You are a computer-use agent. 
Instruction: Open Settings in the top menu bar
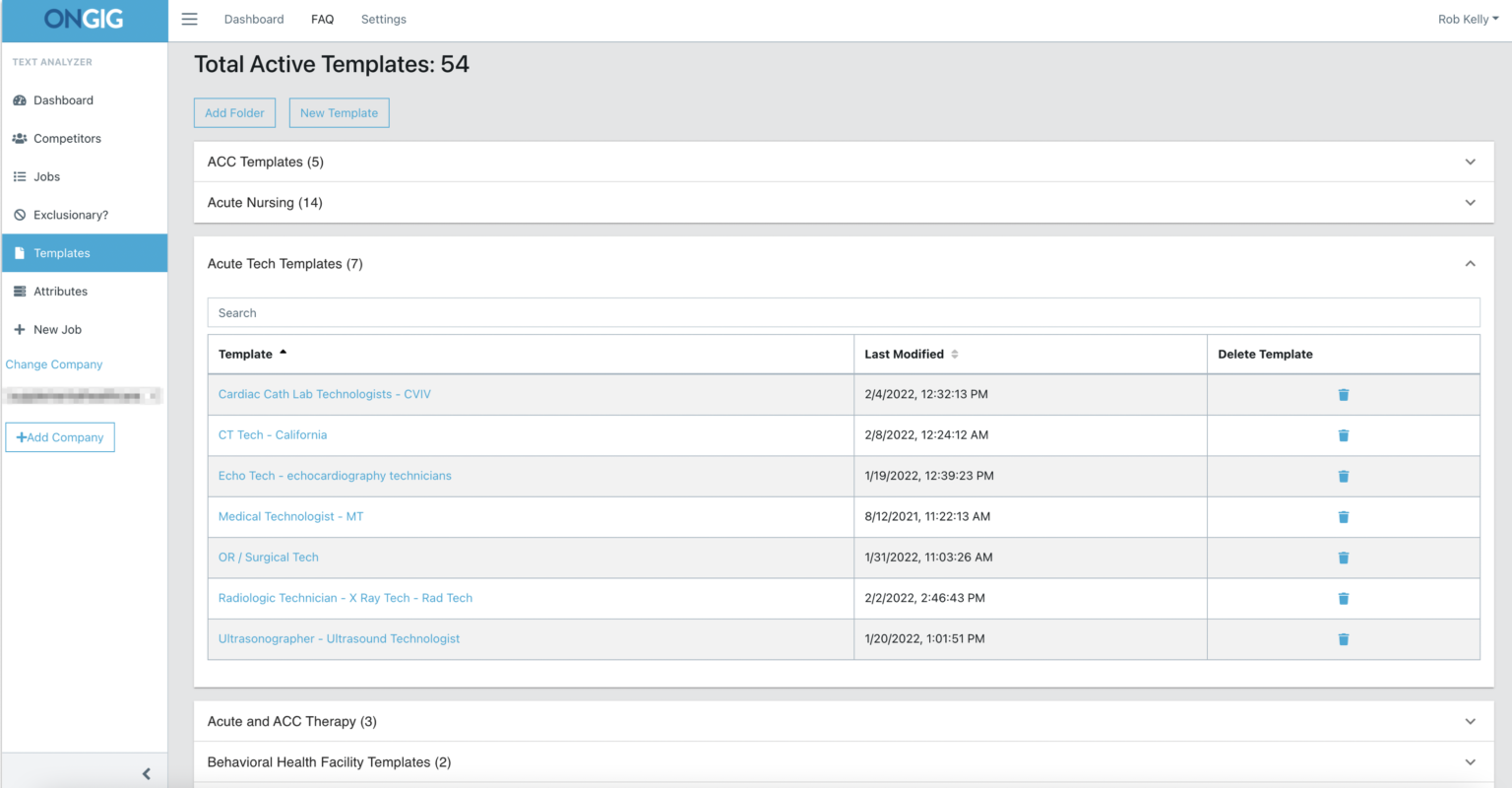click(x=383, y=19)
